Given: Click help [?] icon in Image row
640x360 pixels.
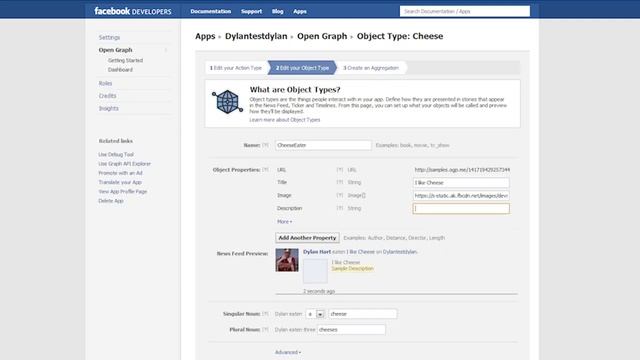Looking at the screenshot, I should click(340, 196).
